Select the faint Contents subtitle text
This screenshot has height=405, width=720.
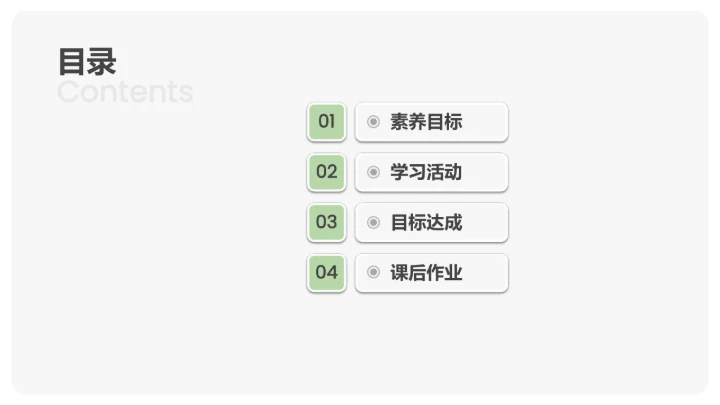coord(125,92)
